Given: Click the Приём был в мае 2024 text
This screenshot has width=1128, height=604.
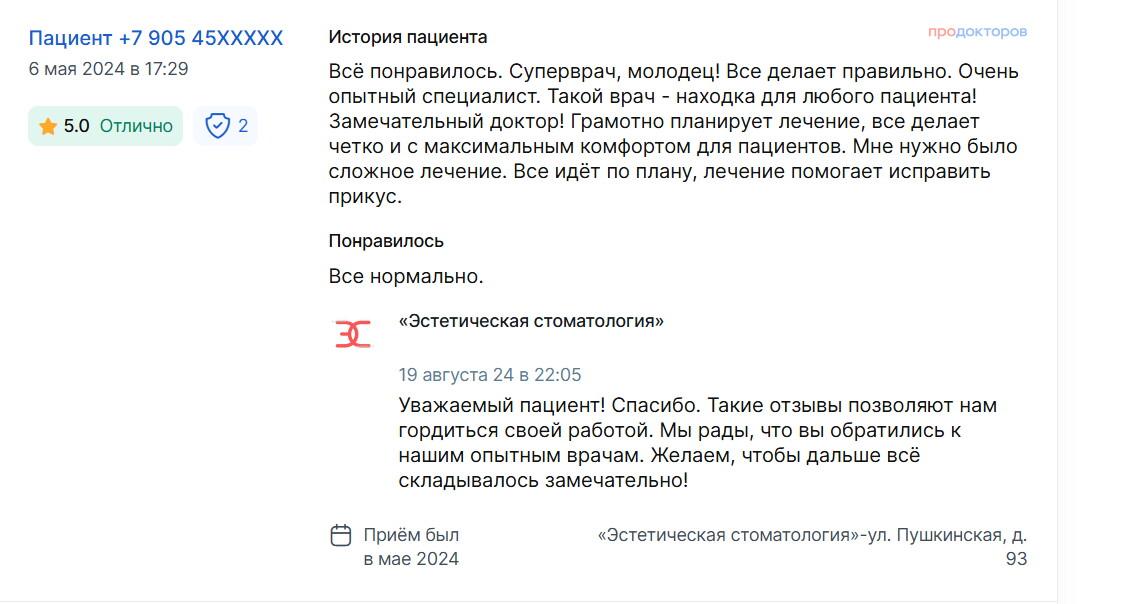Looking at the screenshot, I should click(411, 546).
